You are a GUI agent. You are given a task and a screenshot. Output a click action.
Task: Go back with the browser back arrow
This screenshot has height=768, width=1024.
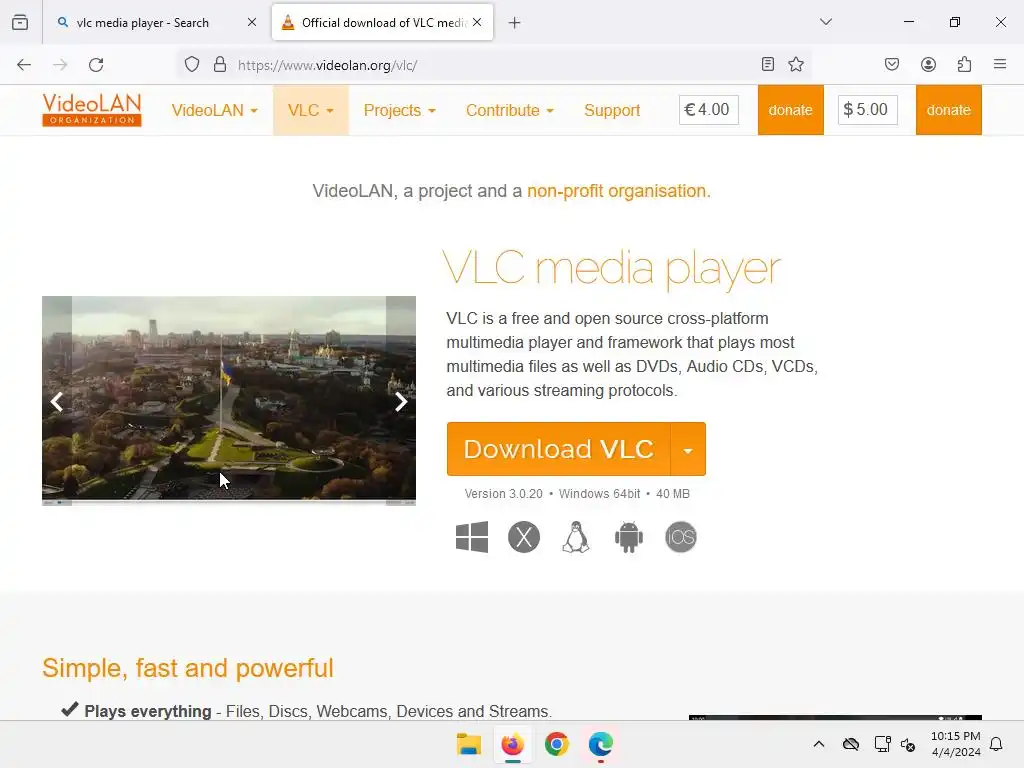tap(24, 65)
